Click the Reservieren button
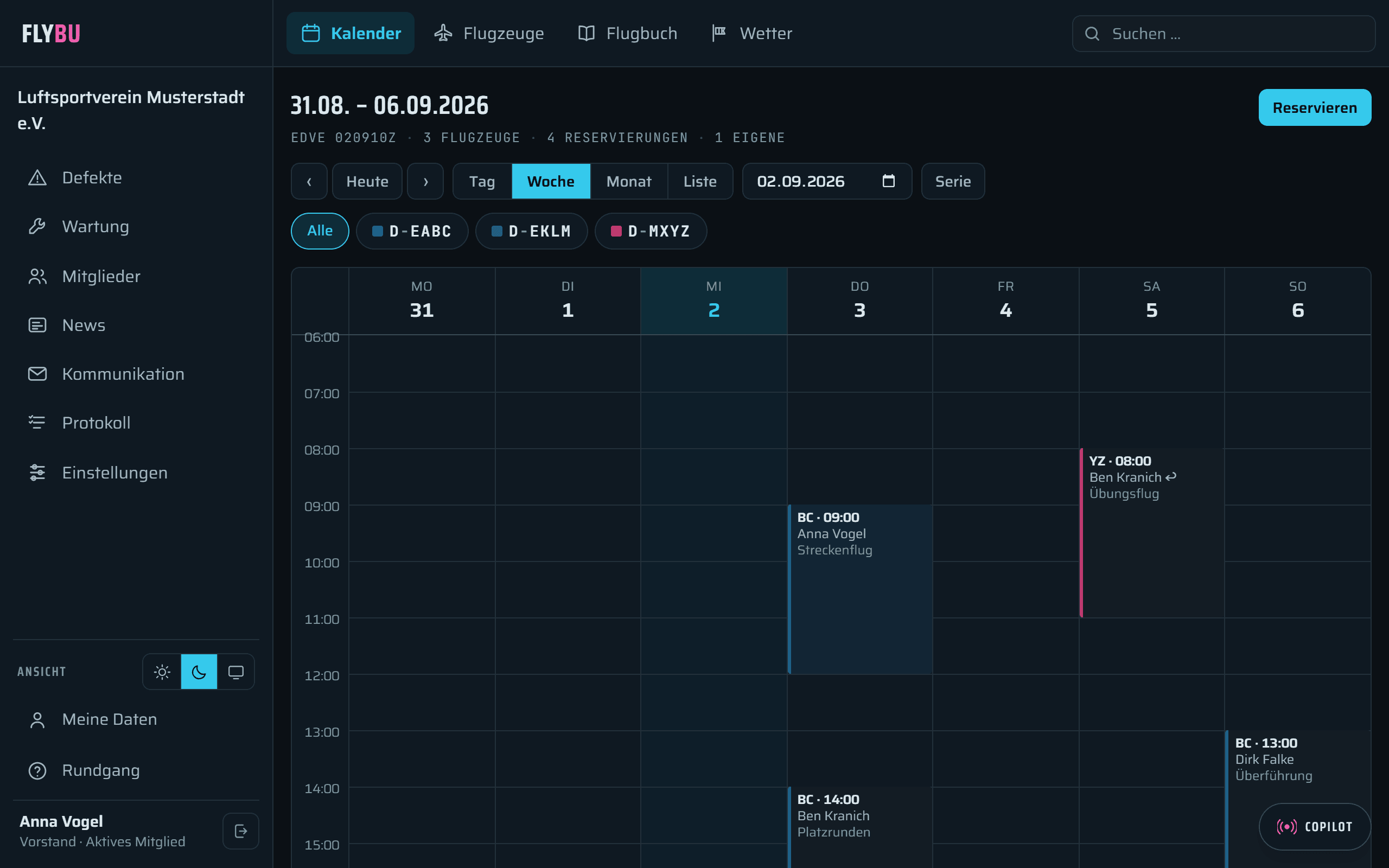The image size is (1389, 868). coord(1314,107)
